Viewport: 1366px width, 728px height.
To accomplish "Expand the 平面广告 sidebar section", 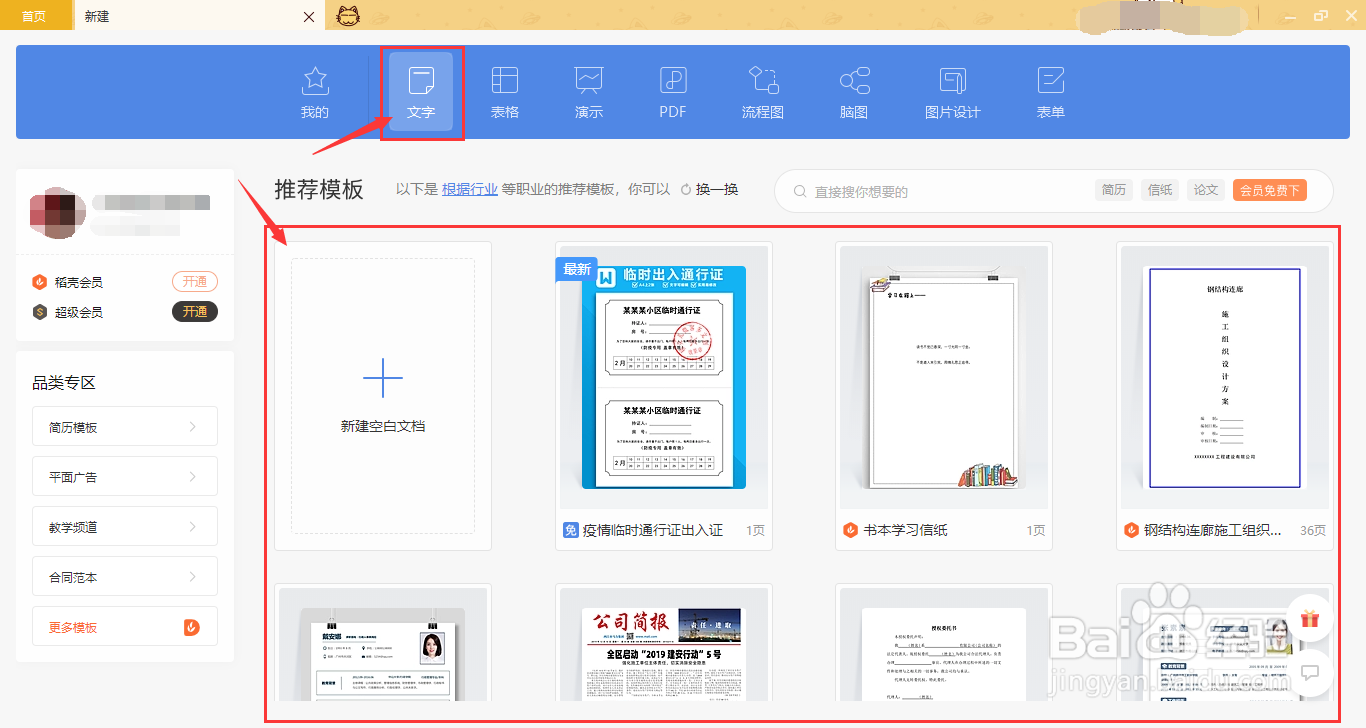I will click(x=124, y=476).
